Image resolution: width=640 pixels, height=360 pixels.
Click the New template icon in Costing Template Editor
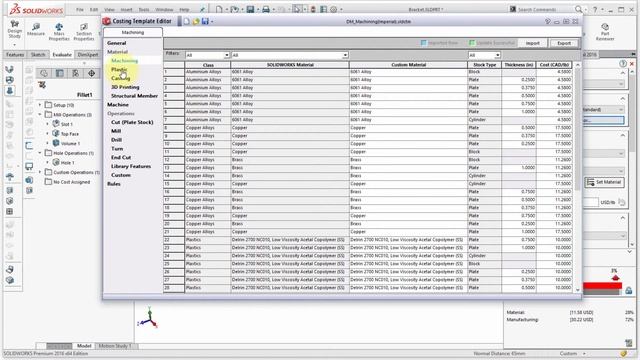tap(187, 21)
